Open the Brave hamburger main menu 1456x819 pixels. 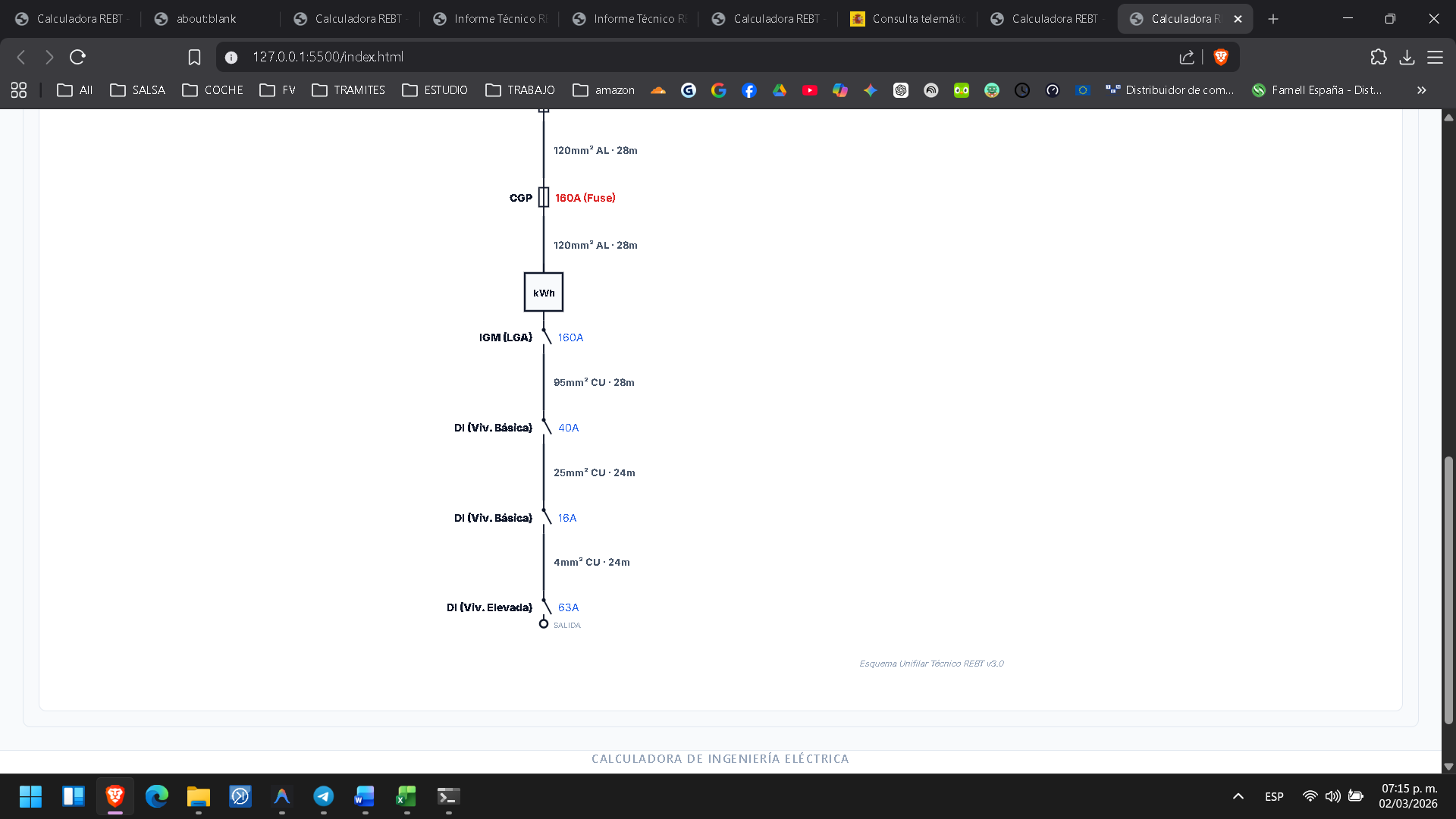point(1435,57)
